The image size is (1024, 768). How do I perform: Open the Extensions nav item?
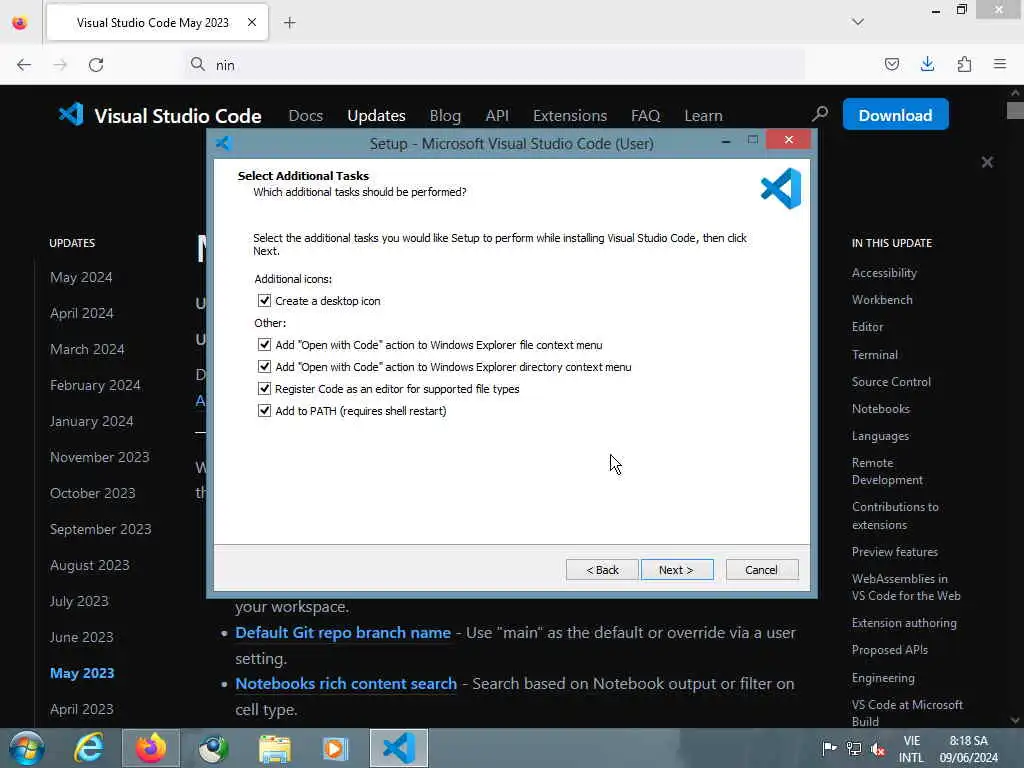click(x=570, y=116)
